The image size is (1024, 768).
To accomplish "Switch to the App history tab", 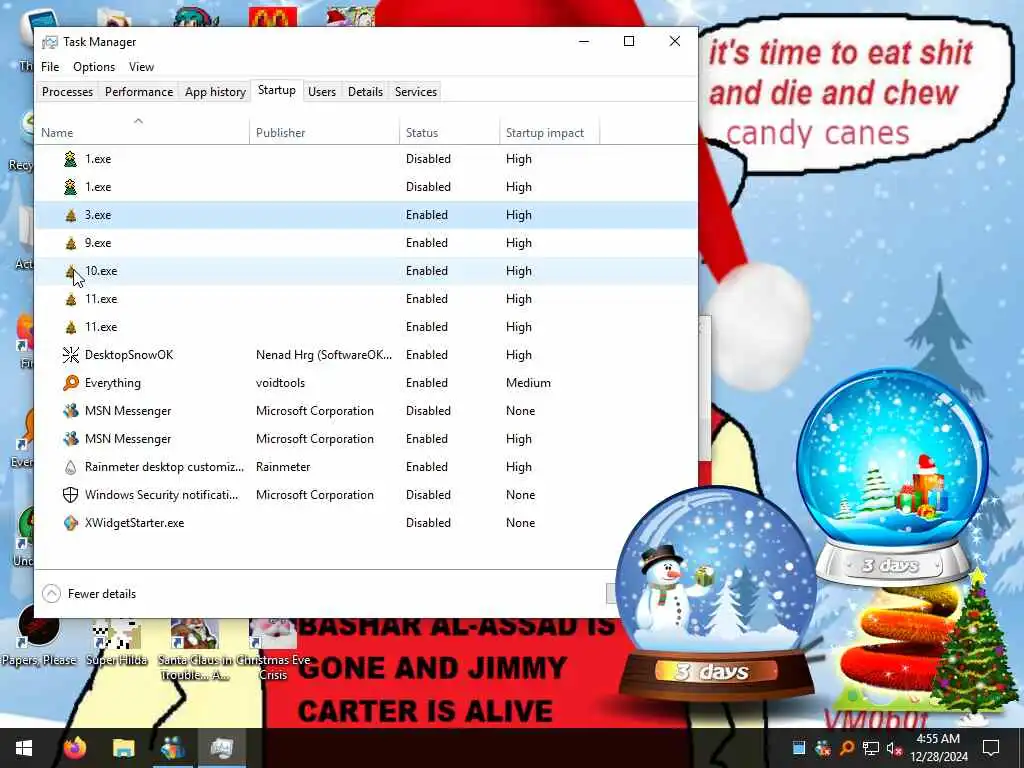I will click(x=215, y=91).
